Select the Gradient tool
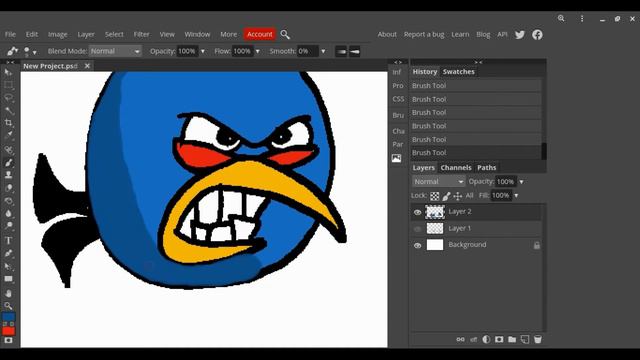Viewport: 640px width, 360px height. coord(8,200)
